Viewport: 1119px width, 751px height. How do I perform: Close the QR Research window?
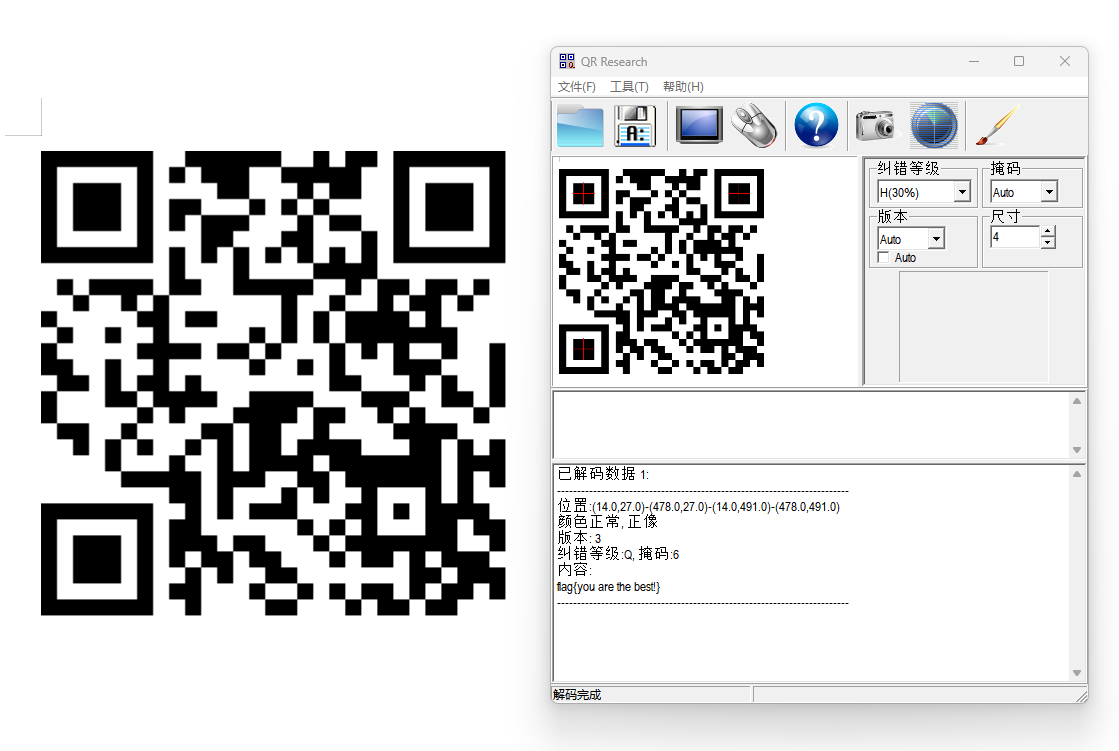(1065, 61)
